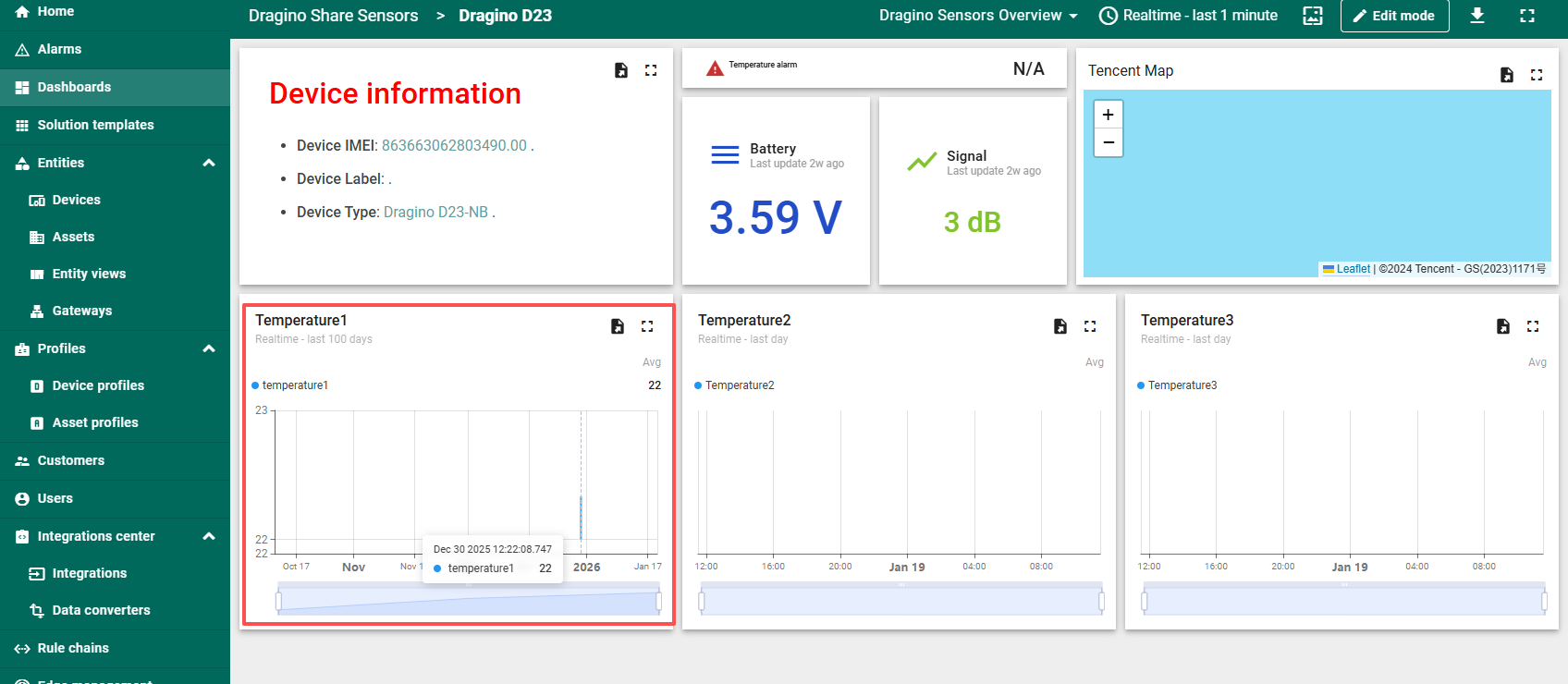1568x684 pixels.
Task: Open Dragino Sensors Overview dropdown
Action: pos(978,16)
